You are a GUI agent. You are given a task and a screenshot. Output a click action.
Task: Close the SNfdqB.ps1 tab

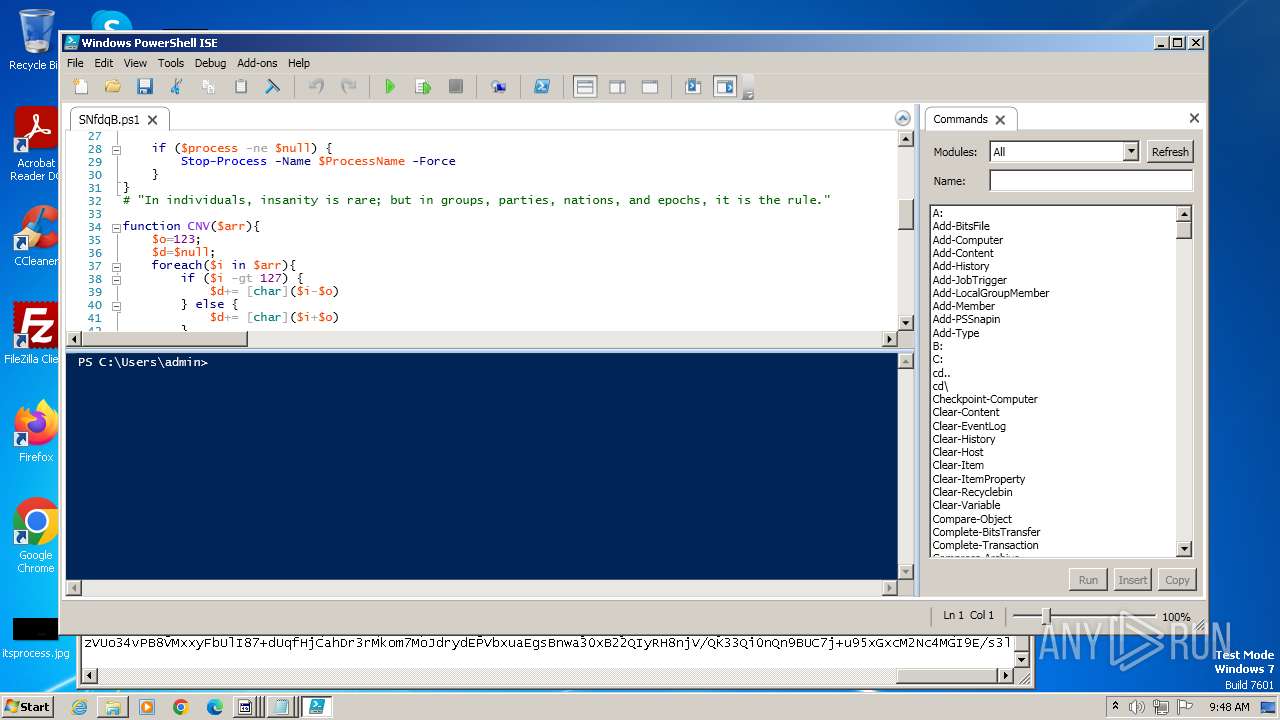coord(153,120)
